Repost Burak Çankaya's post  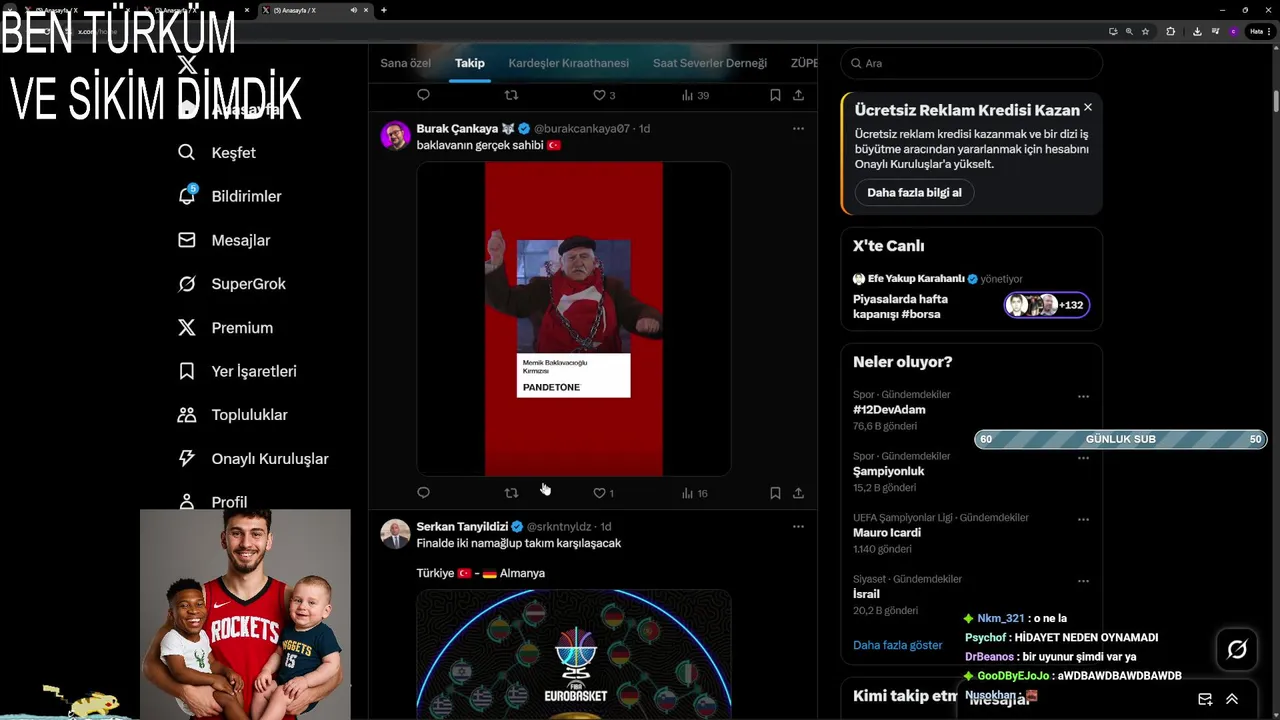[511, 493]
